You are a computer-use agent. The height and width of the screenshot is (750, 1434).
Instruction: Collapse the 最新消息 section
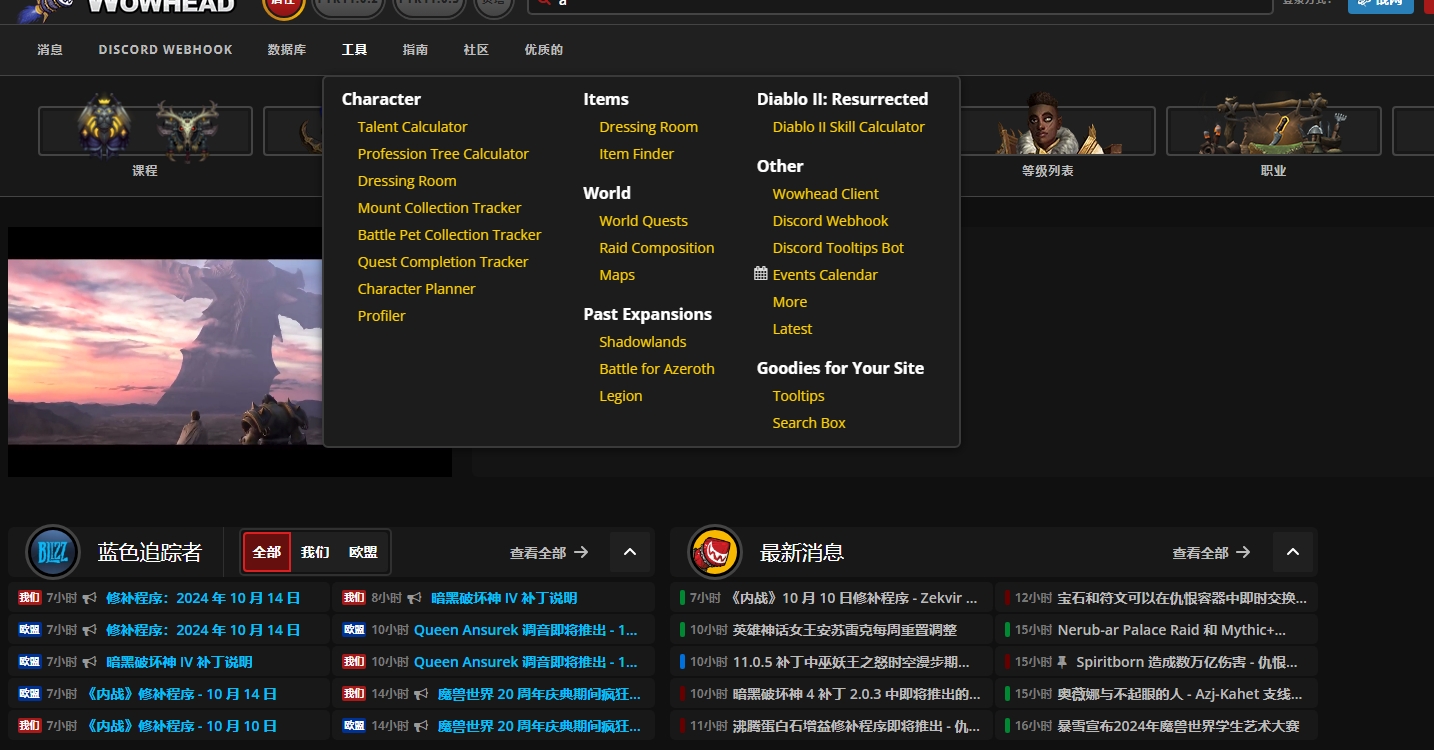coord(1293,552)
